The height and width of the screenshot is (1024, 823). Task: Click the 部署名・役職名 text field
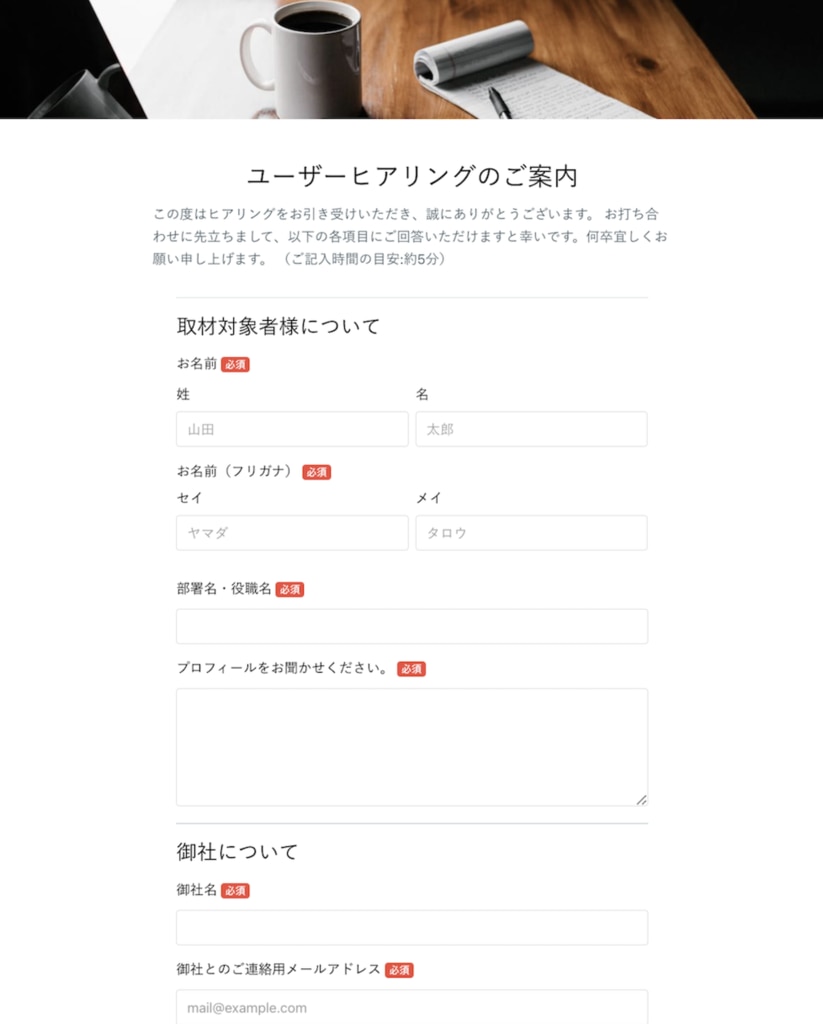tap(412, 626)
